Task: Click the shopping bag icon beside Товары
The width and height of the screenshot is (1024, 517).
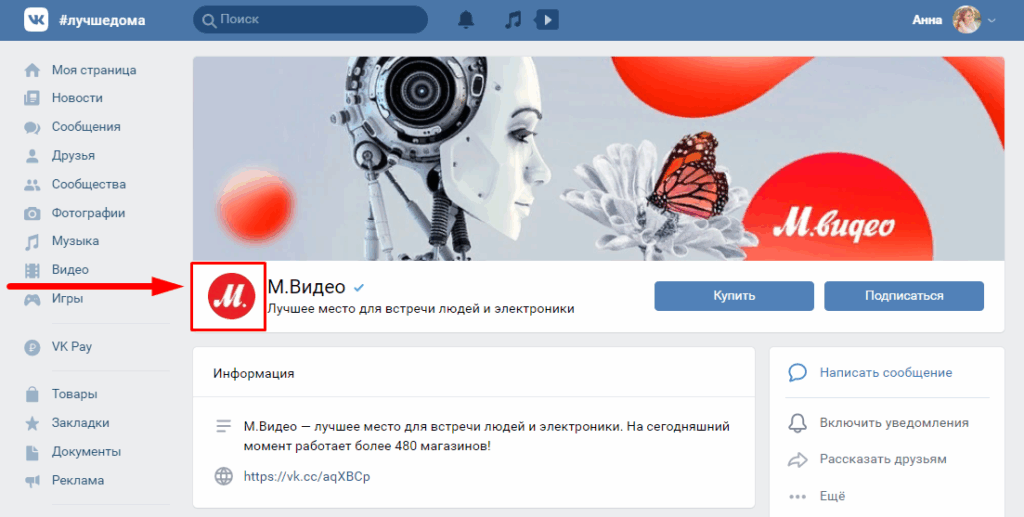Action: pyautogui.click(x=32, y=394)
